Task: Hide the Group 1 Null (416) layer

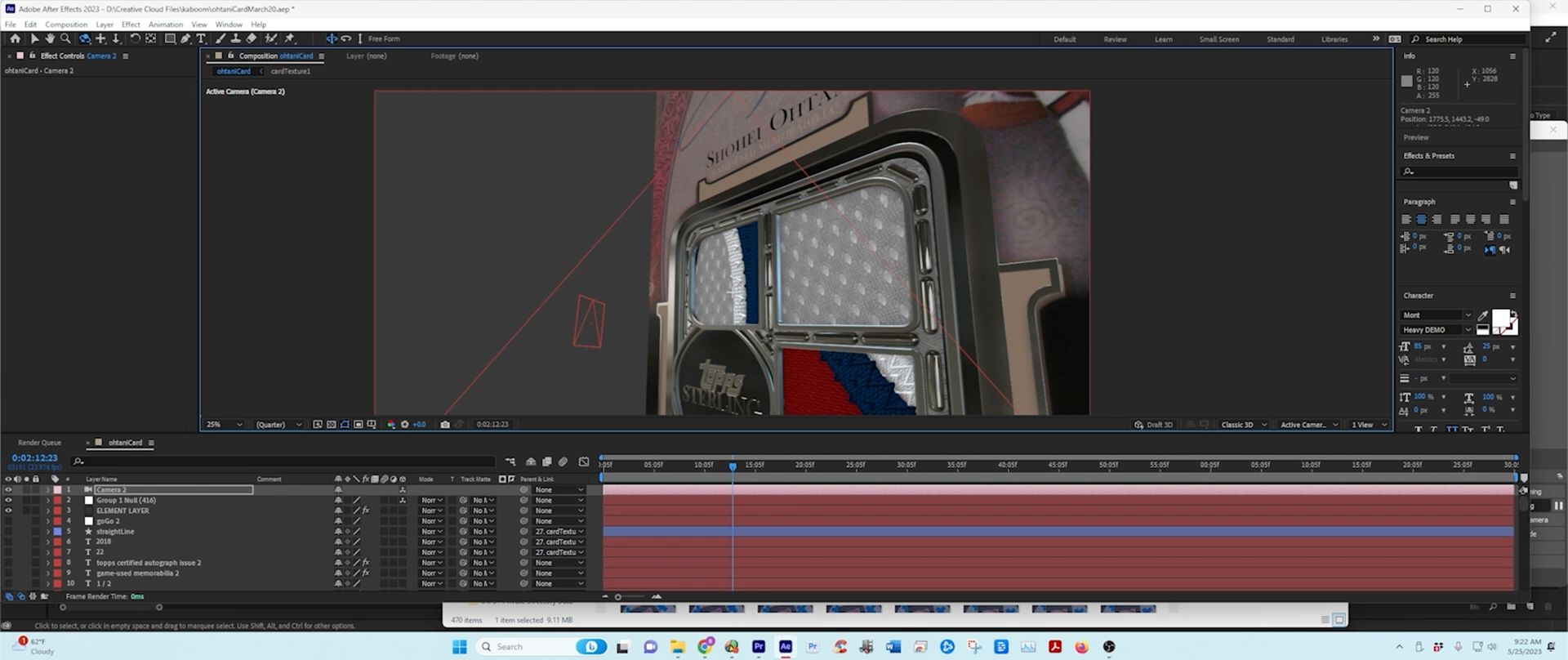Action: (8, 501)
